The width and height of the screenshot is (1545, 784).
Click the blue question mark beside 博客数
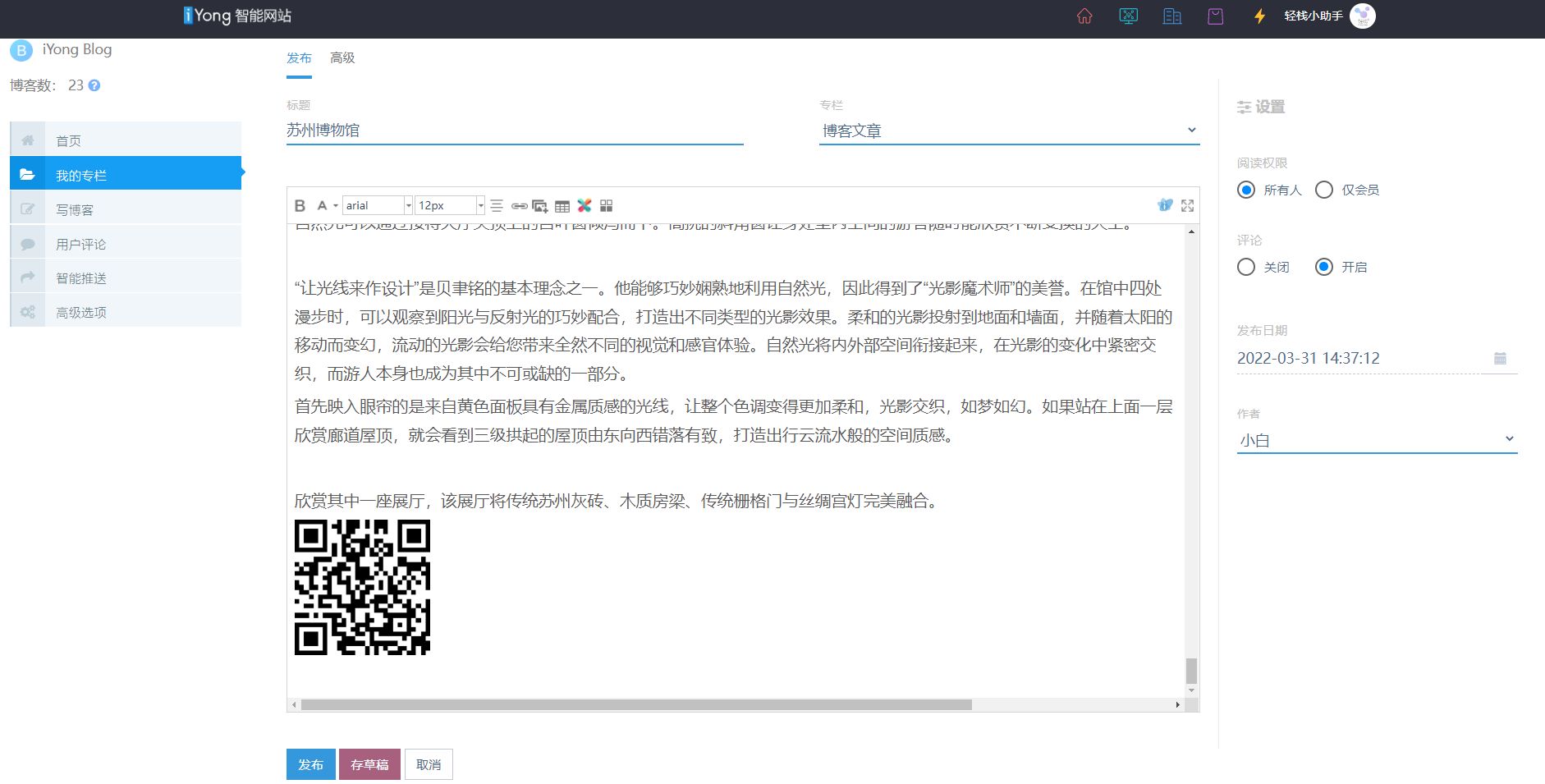point(94,85)
